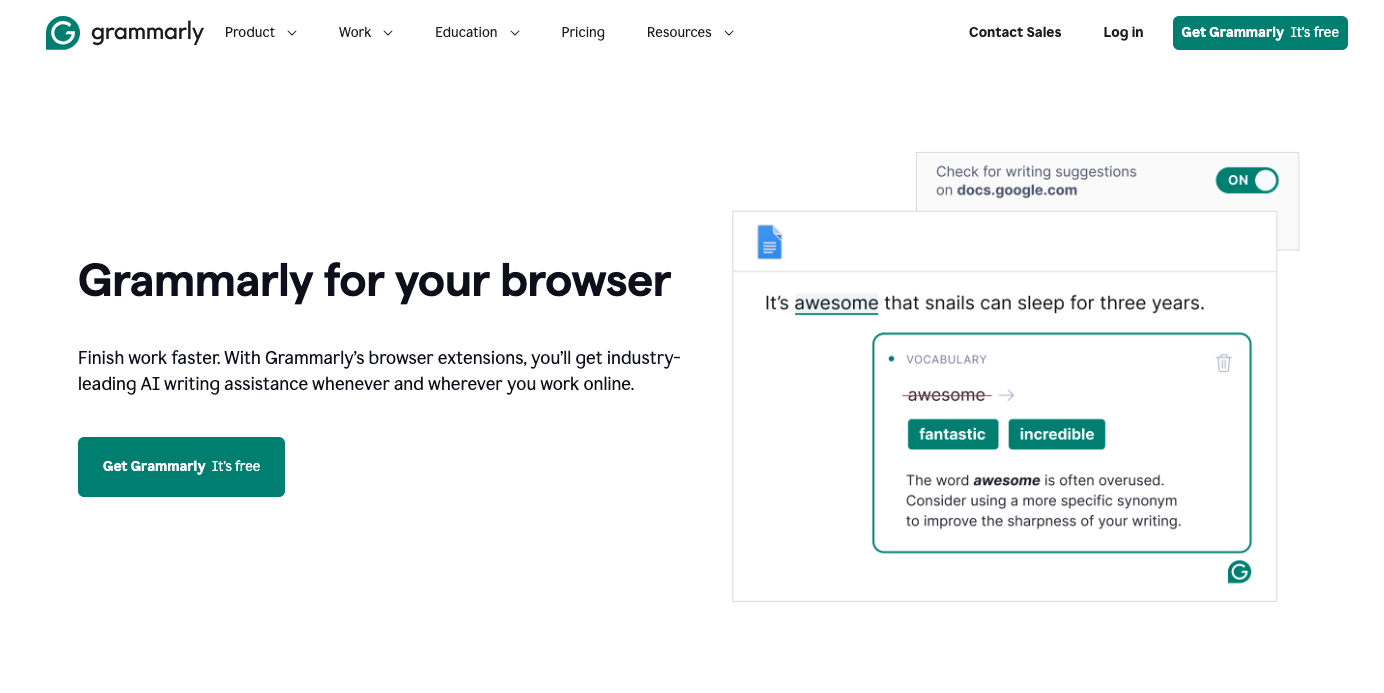Click the hero Get Grammarly It's free button

point(181,467)
